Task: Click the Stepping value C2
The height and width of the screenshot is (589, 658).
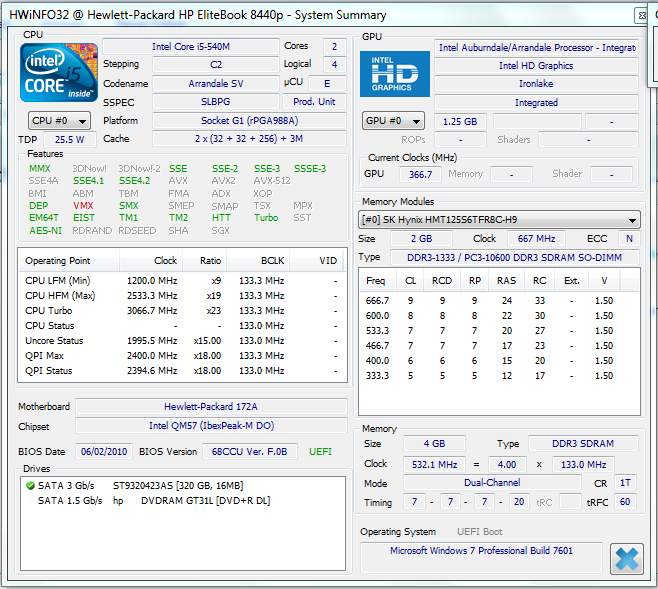Action: pos(216,65)
